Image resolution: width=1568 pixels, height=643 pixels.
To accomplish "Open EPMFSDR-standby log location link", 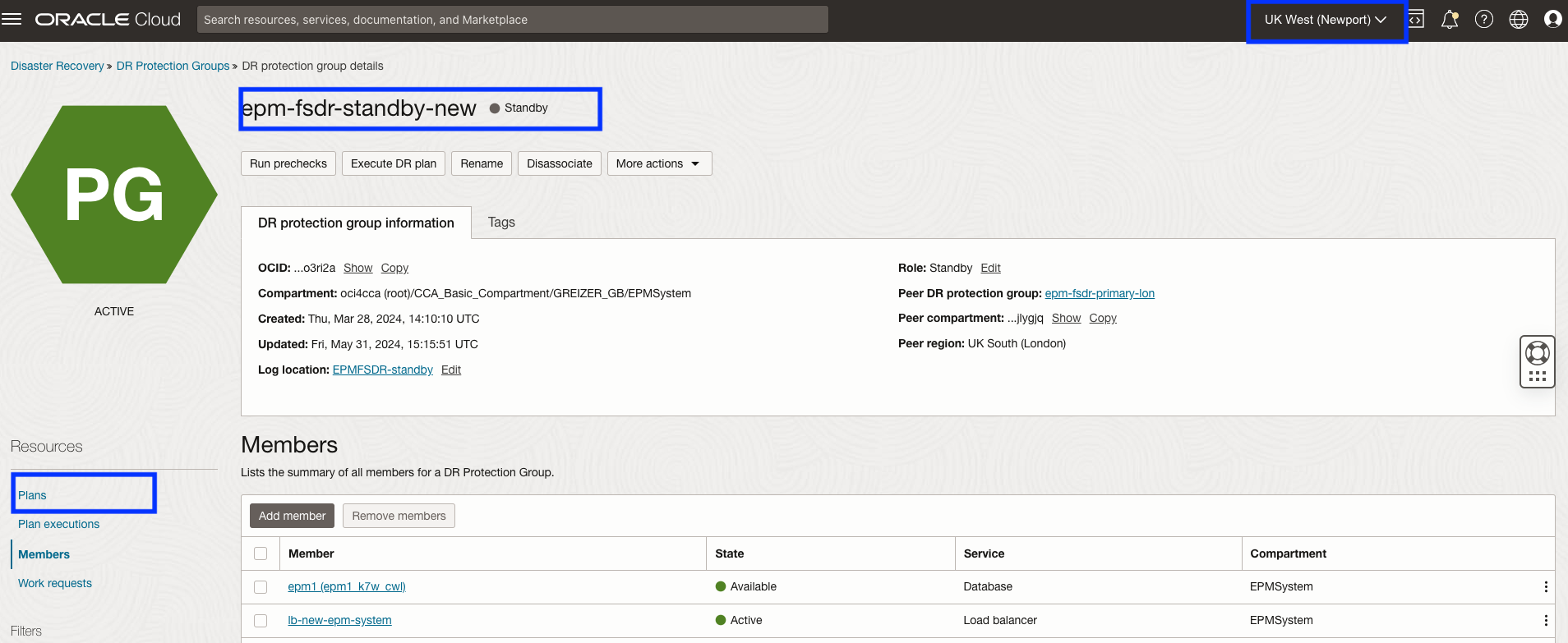I will (383, 370).
